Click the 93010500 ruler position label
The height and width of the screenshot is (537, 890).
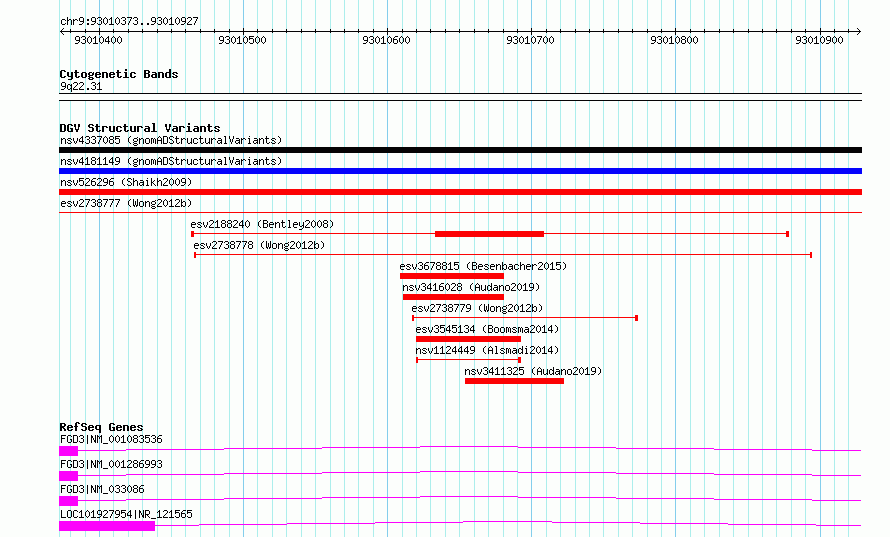(x=242, y=40)
